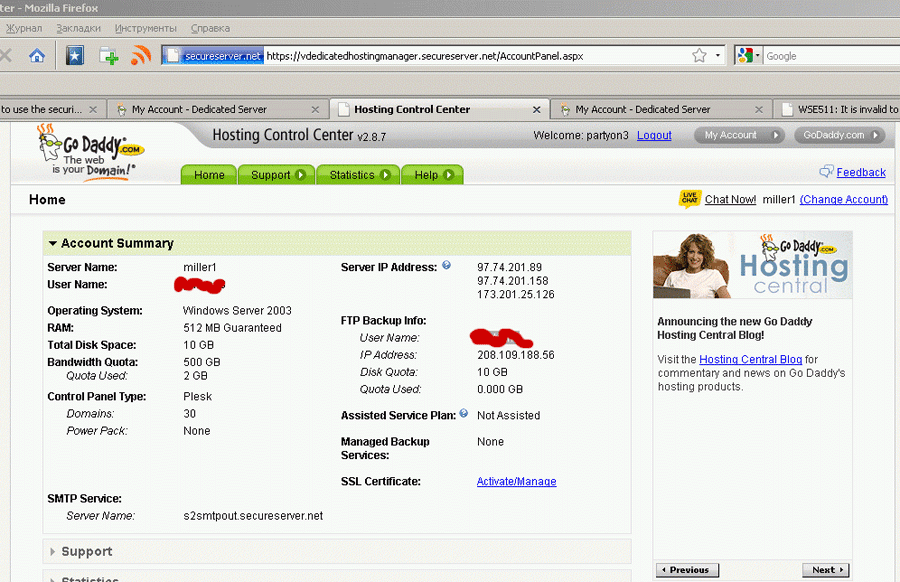Collapse the Account Summary section
Viewport: 900px width, 582px height.
click(53, 243)
